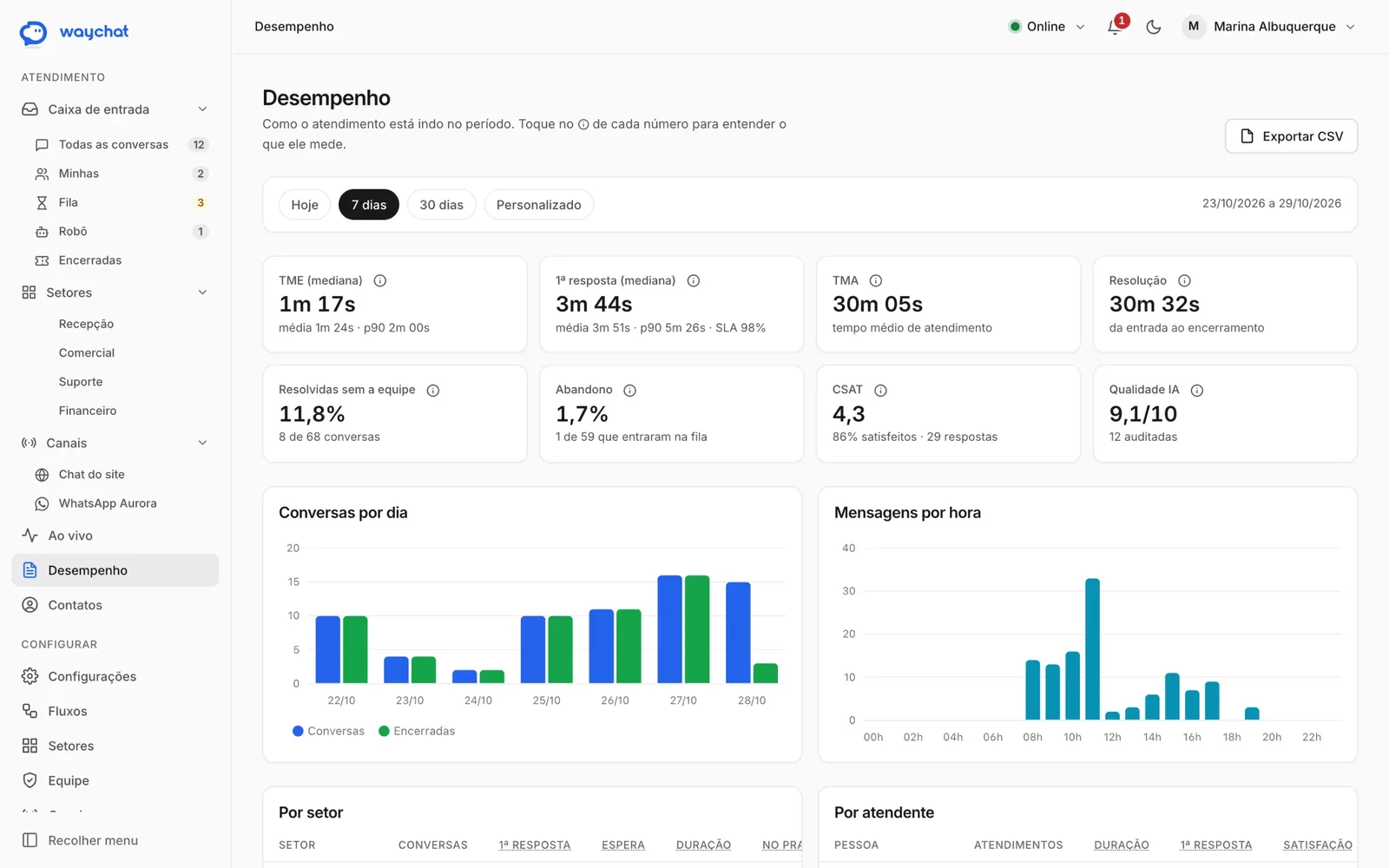Click the CSAT info icon
Image resolution: width=1389 pixels, height=868 pixels.
[x=880, y=391]
